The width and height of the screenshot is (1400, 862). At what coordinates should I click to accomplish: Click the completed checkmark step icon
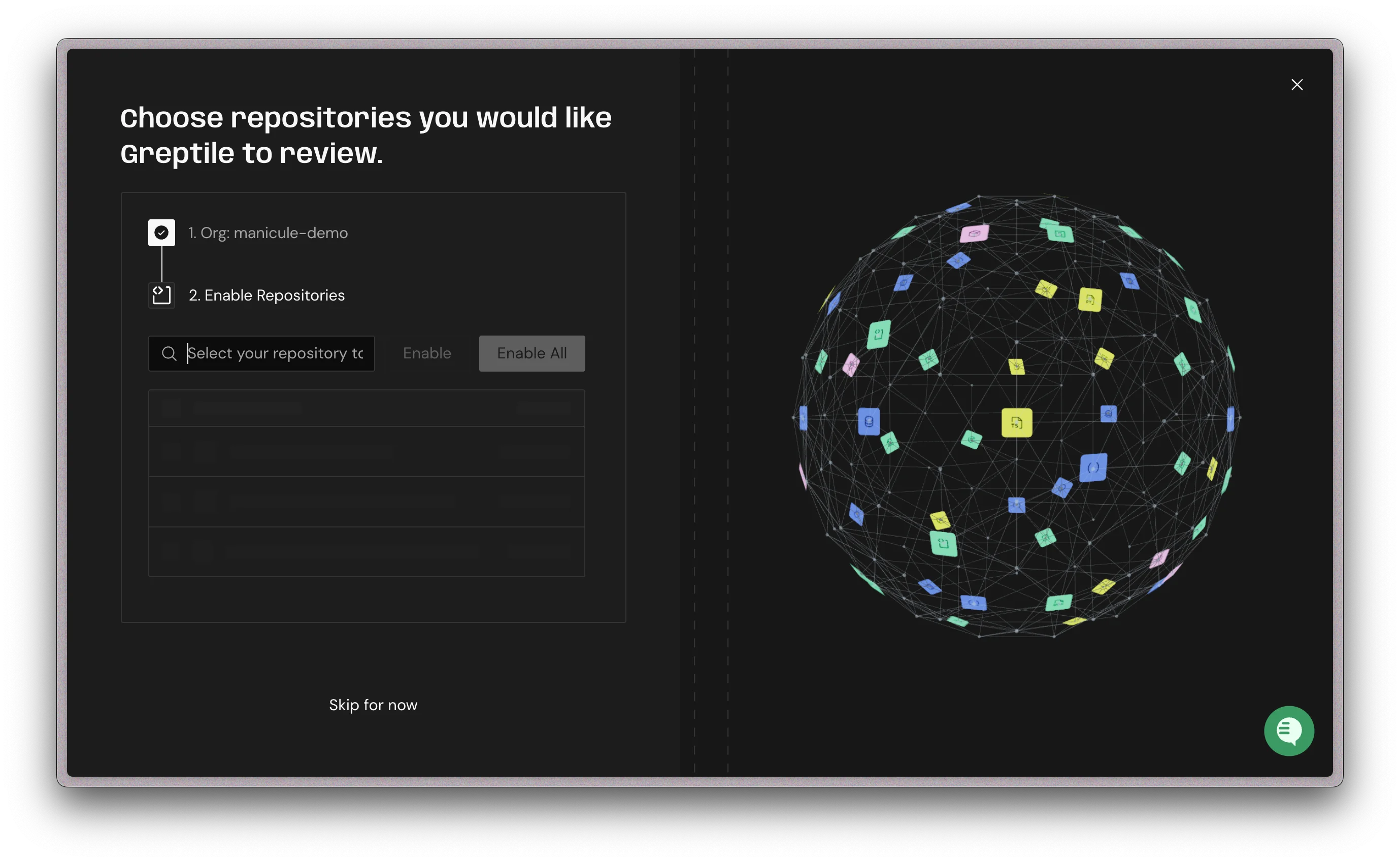pyautogui.click(x=162, y=233)
